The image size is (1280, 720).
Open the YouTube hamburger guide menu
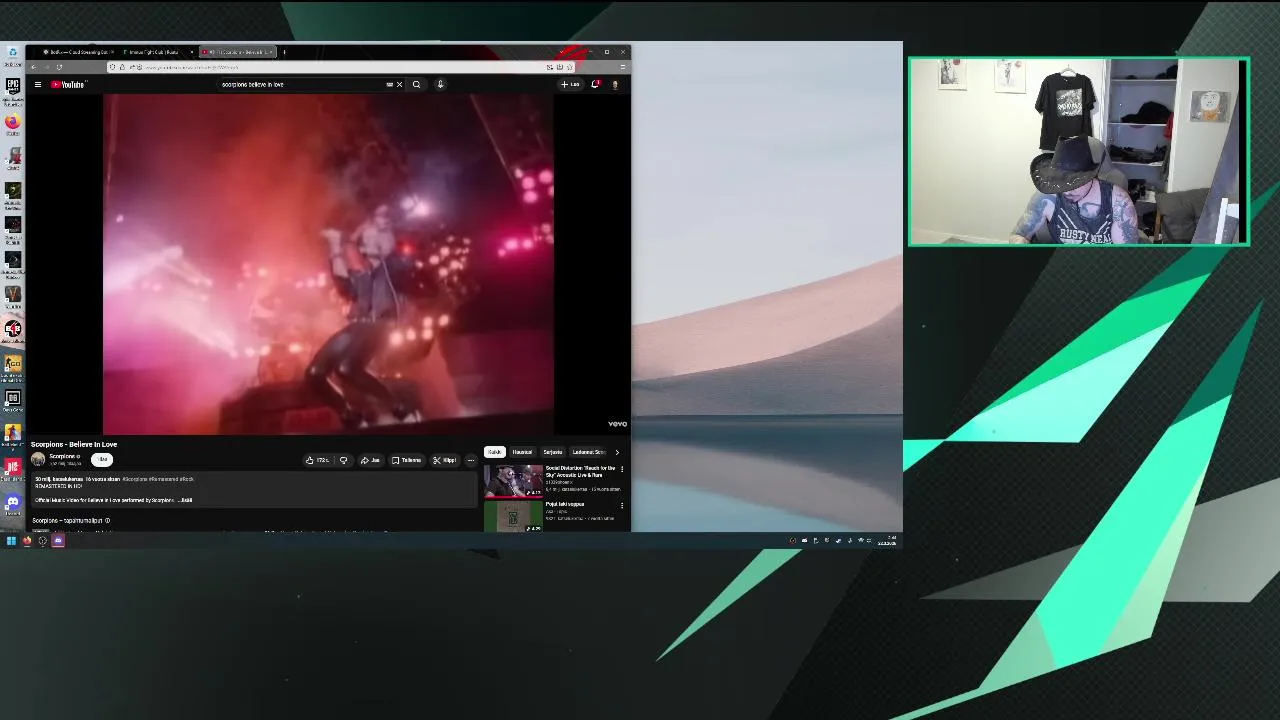click(x=38, y=84)
